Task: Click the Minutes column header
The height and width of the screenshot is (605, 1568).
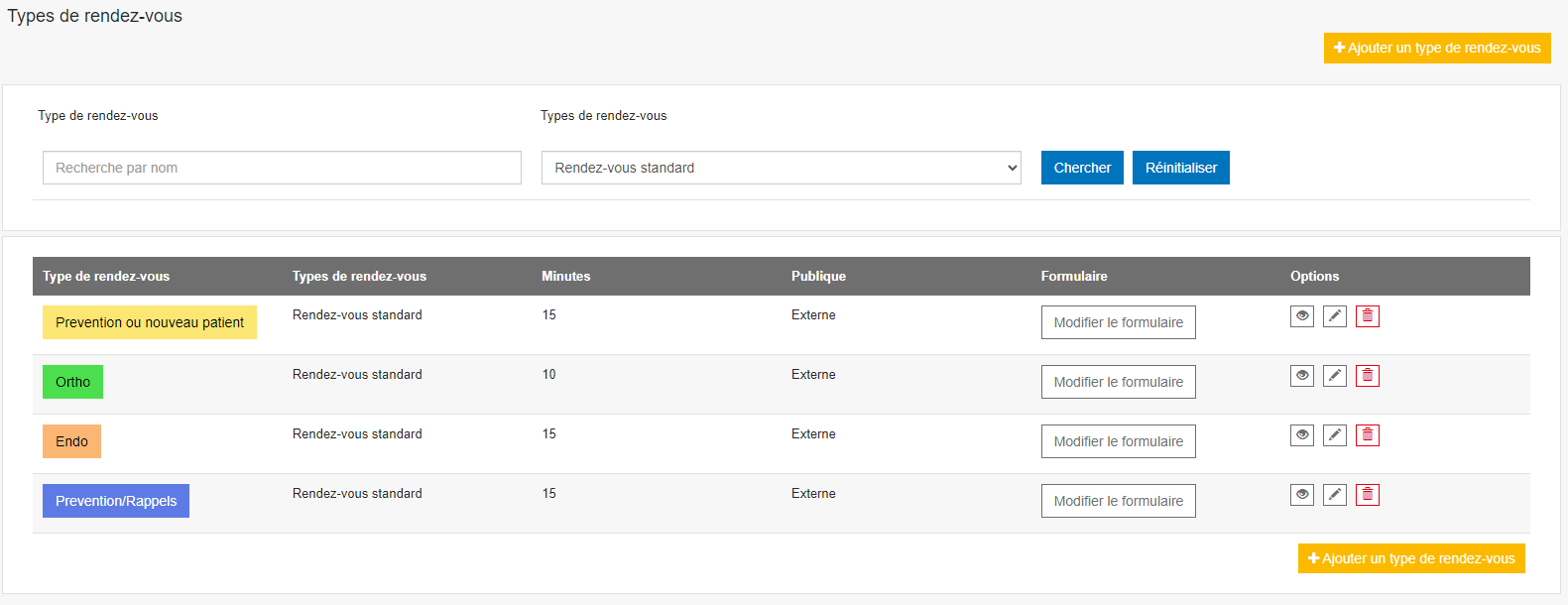Action: [566, 277]
